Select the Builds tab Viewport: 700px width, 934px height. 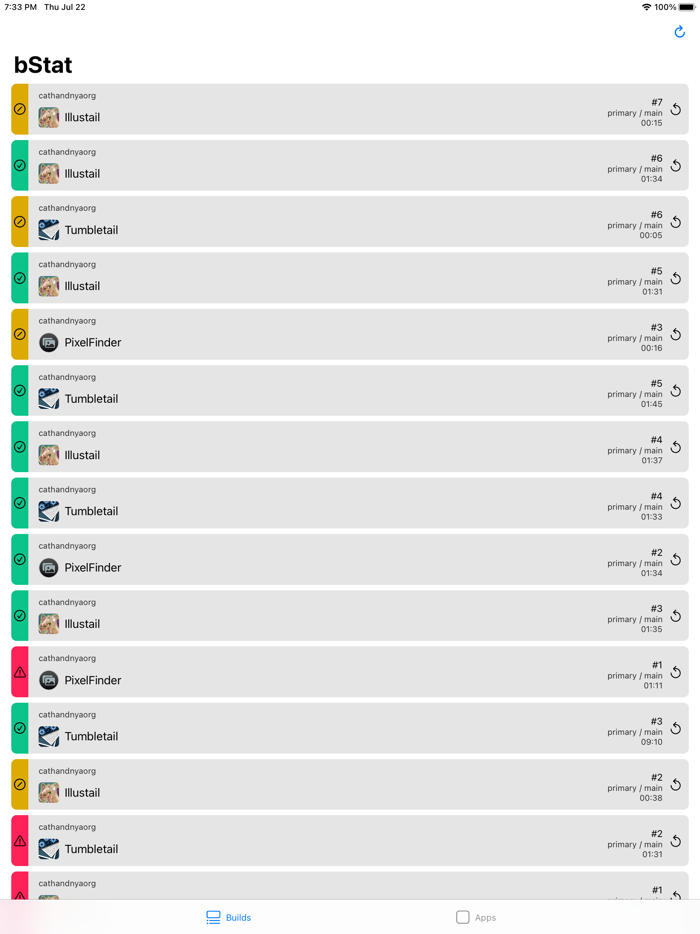pos(229,917)
